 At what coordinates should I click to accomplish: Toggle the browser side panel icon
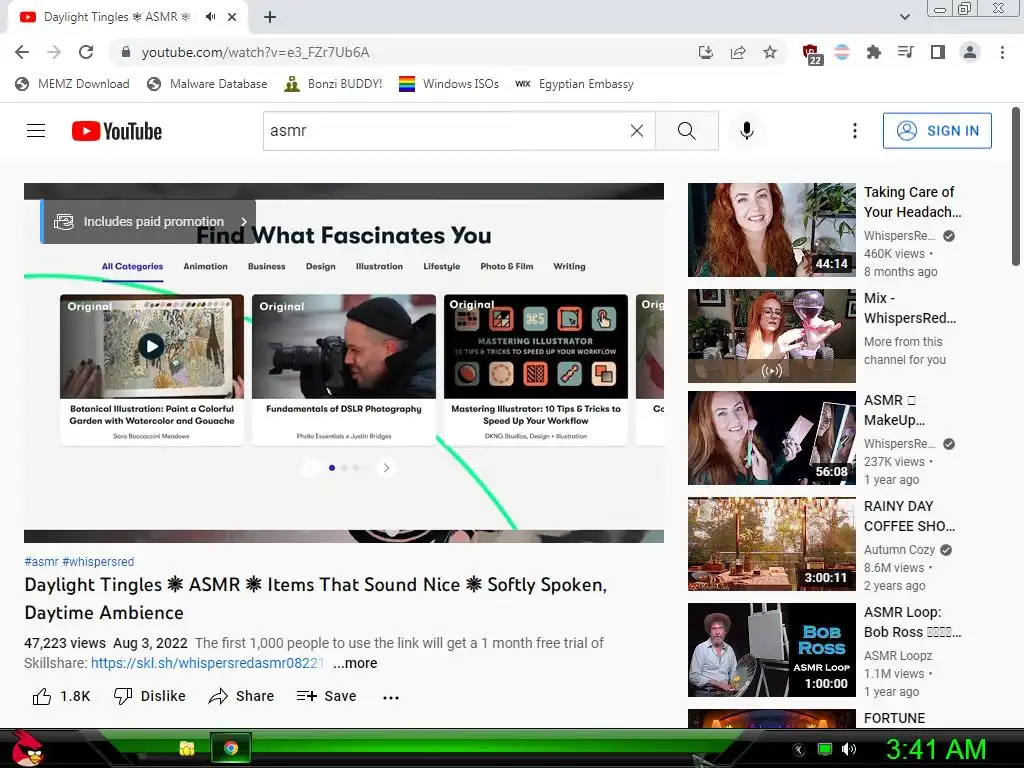[x=938, y=52]
